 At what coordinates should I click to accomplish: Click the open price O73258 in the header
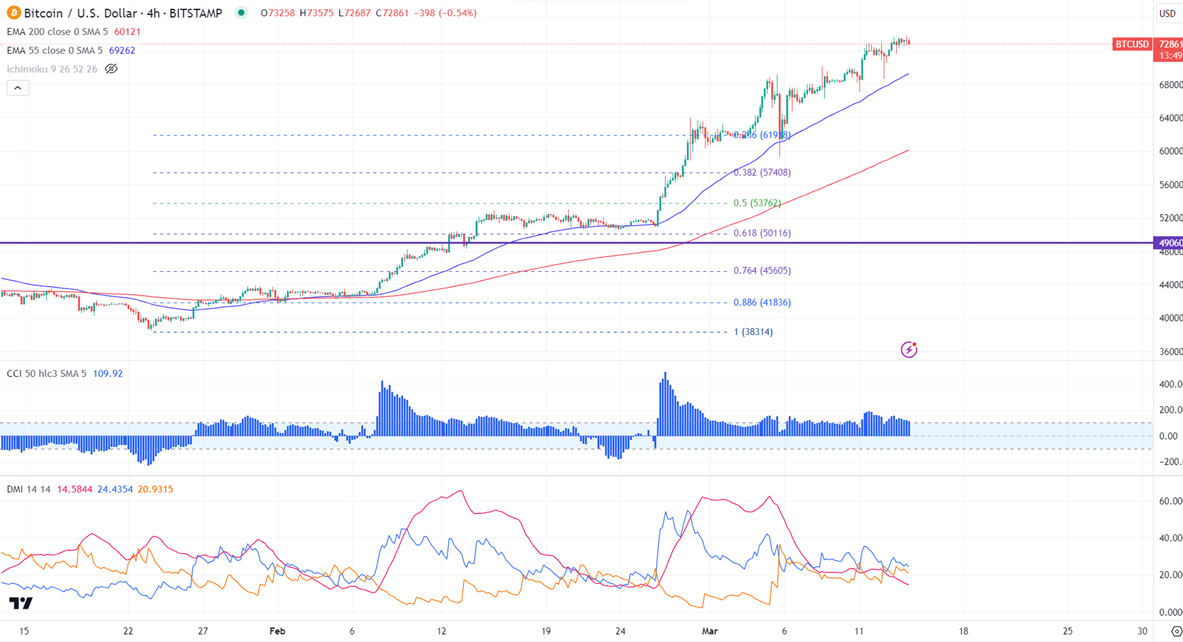click(x=278, y=13)
